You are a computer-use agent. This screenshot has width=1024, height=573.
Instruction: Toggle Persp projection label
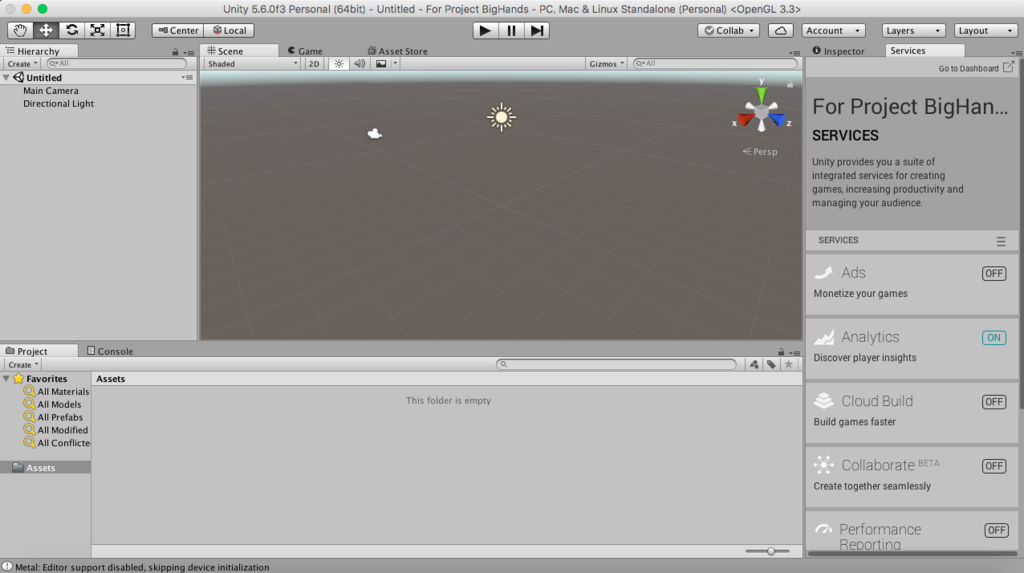pos(760,152)
